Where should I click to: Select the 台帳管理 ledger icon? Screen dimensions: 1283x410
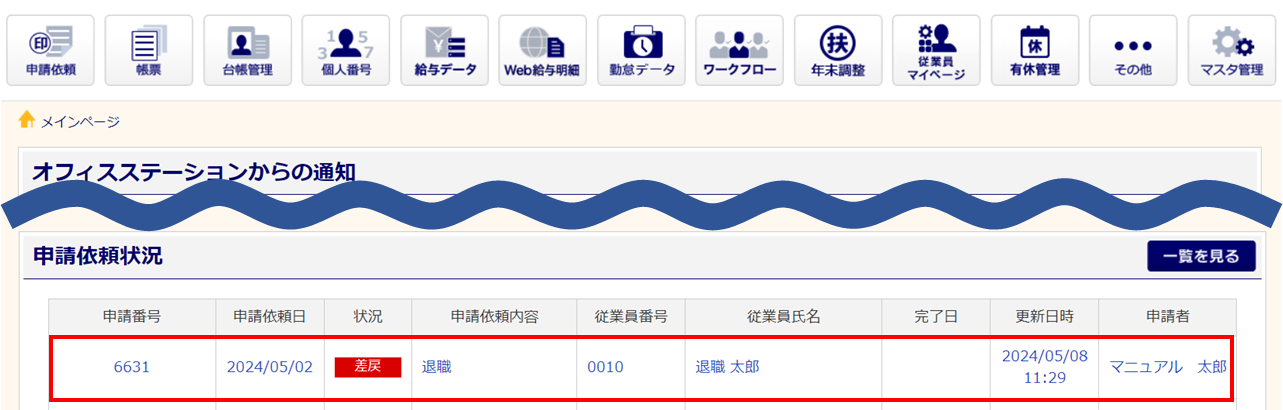pos(247,50)
